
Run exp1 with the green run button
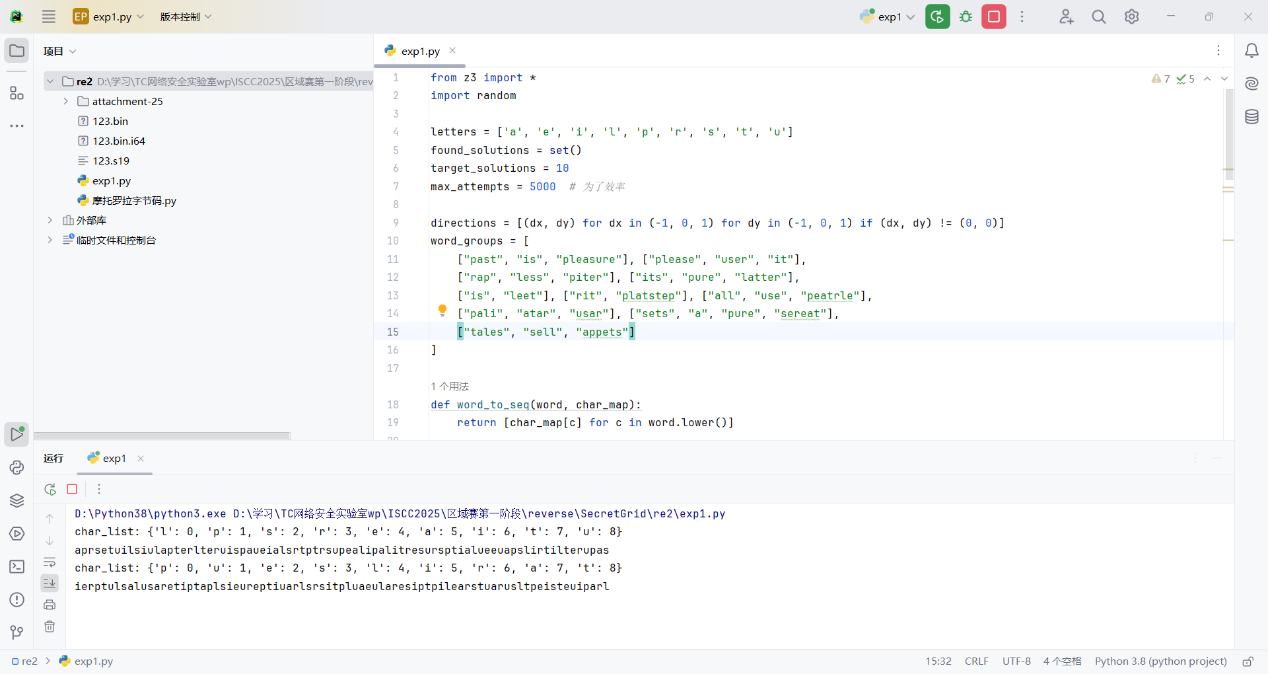(x=937, y=17)
